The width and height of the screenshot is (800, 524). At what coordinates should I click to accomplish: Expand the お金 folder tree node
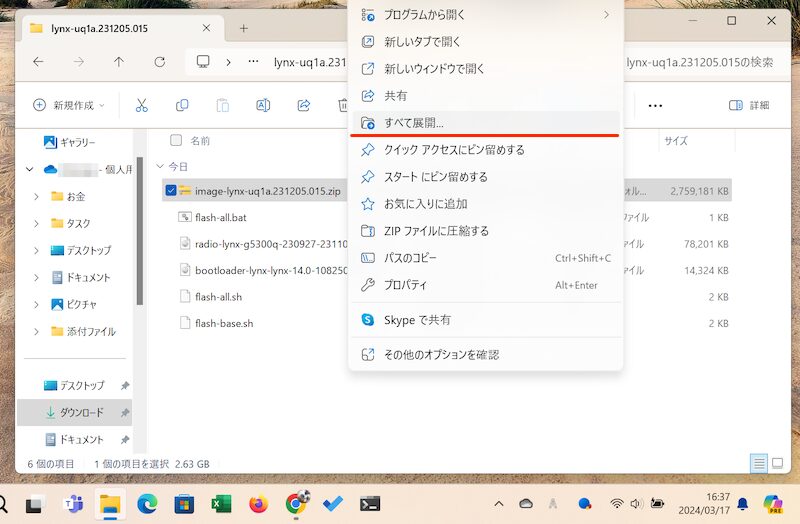(37, 196)
